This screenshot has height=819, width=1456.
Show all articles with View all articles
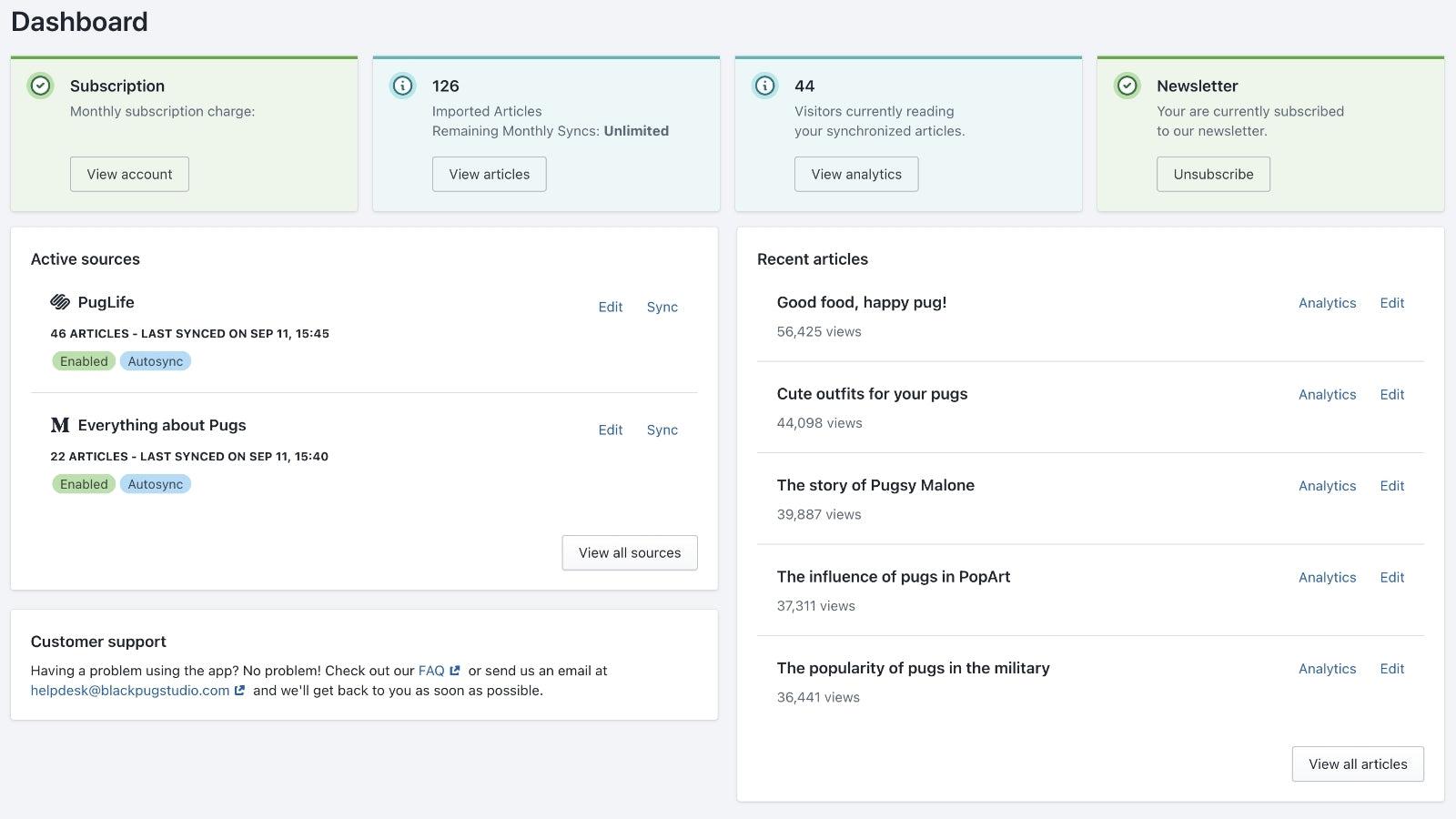(x=1358, y=763)
